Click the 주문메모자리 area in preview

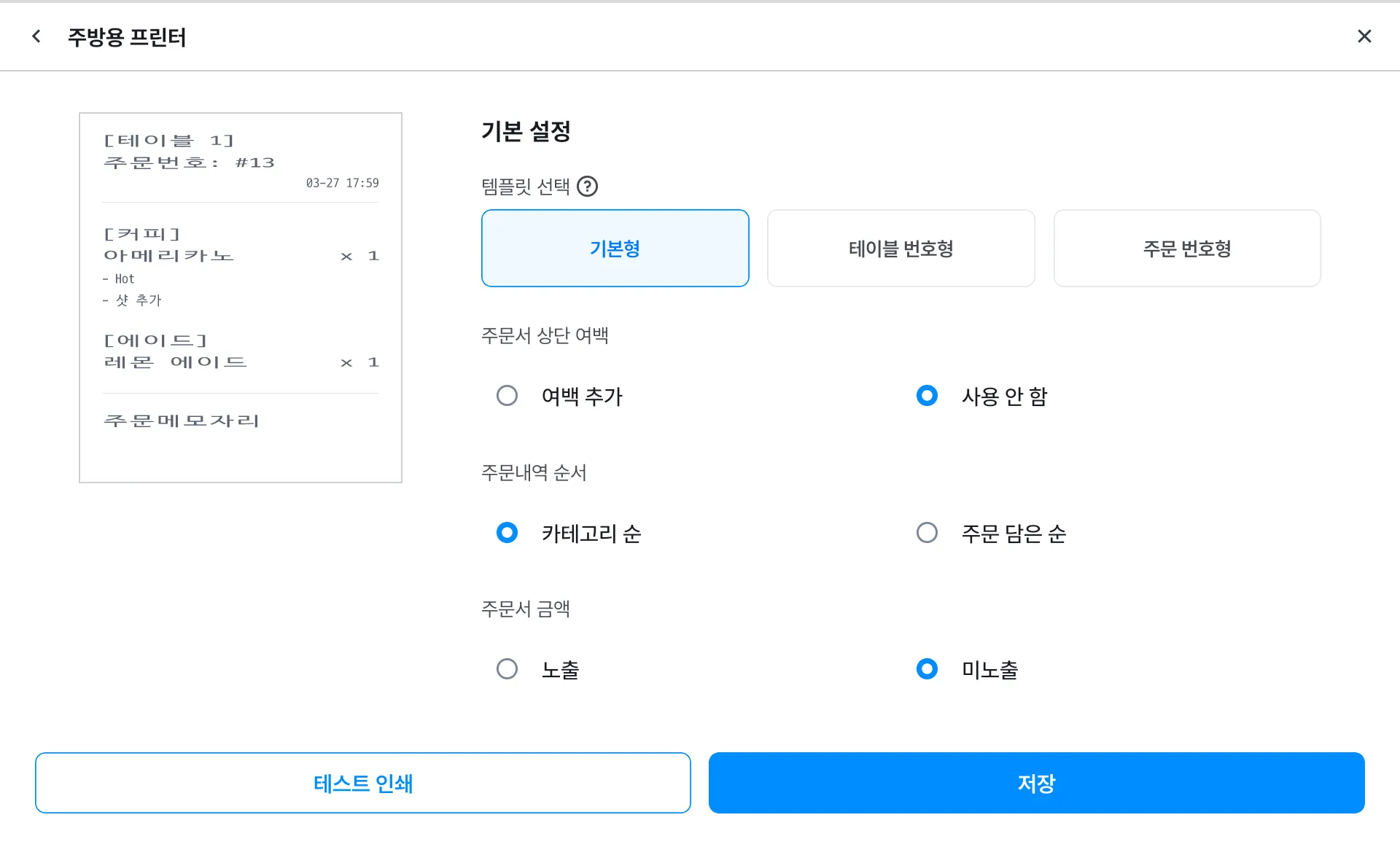182,421
